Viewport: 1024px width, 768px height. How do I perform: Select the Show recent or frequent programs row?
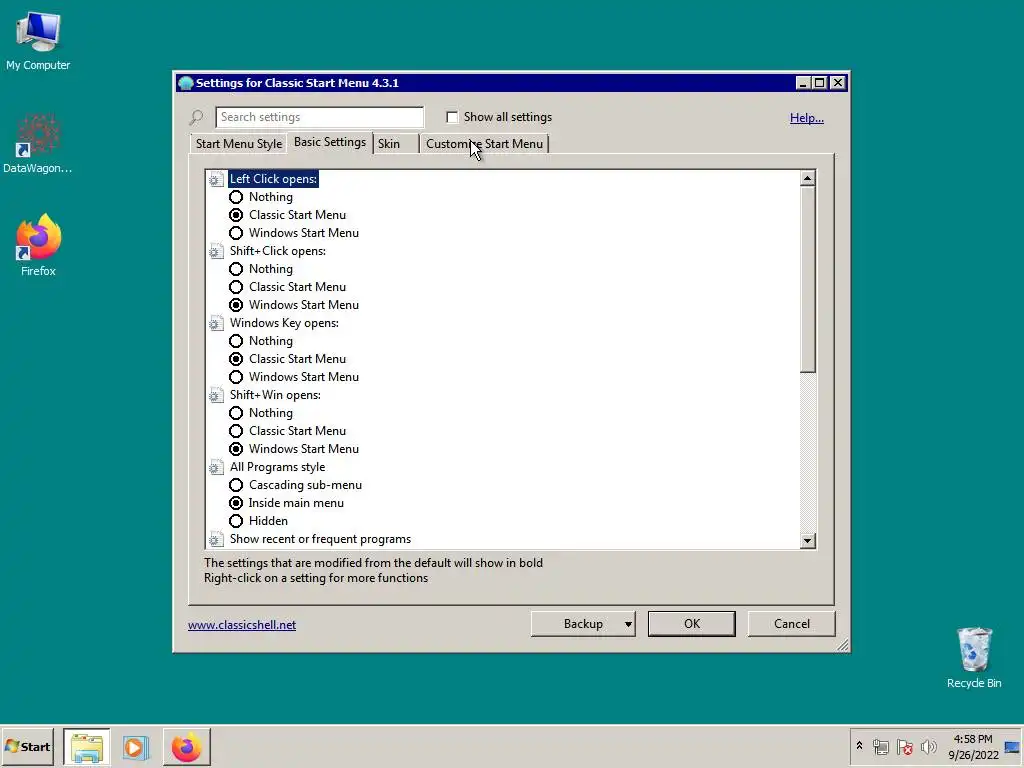tap(320, 539)
